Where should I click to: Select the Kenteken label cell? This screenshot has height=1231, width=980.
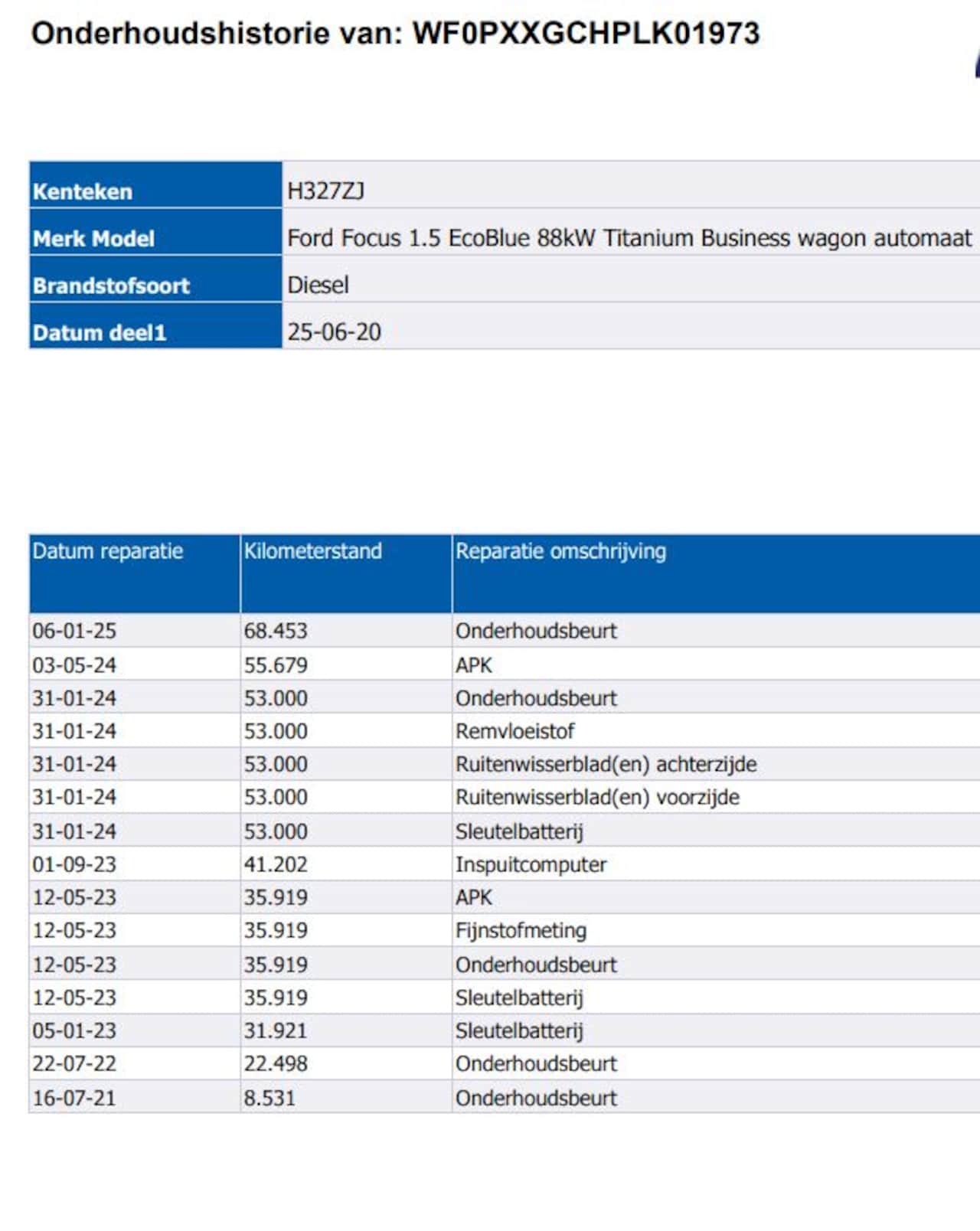155,184
